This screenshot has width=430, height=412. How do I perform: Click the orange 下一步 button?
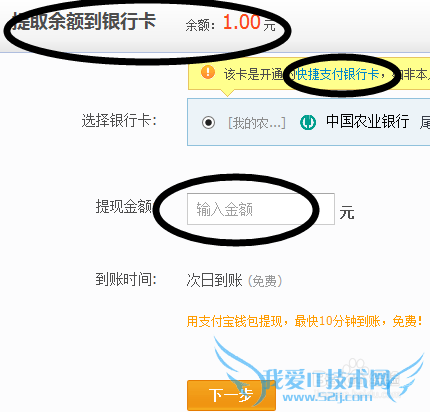coord(231,395)
